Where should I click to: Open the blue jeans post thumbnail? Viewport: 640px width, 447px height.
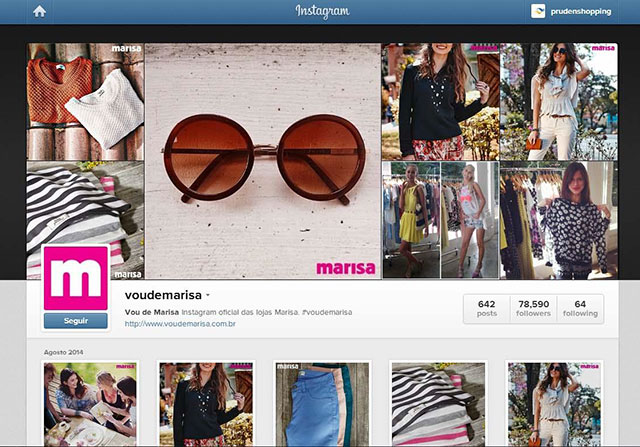pos(322,404)
